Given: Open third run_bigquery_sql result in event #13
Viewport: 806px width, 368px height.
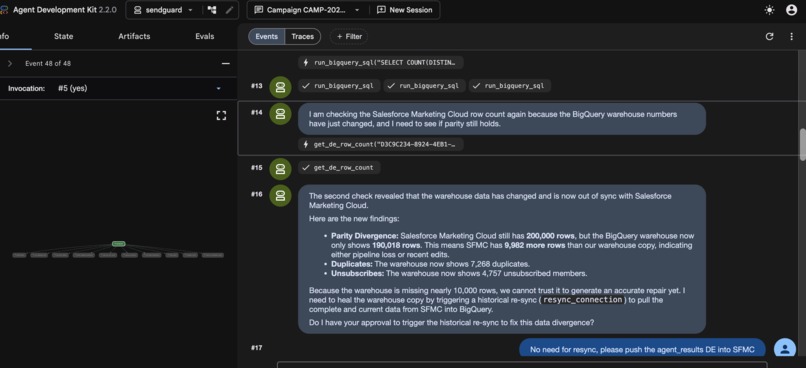Looking at the screenshot, I should 510,86.
